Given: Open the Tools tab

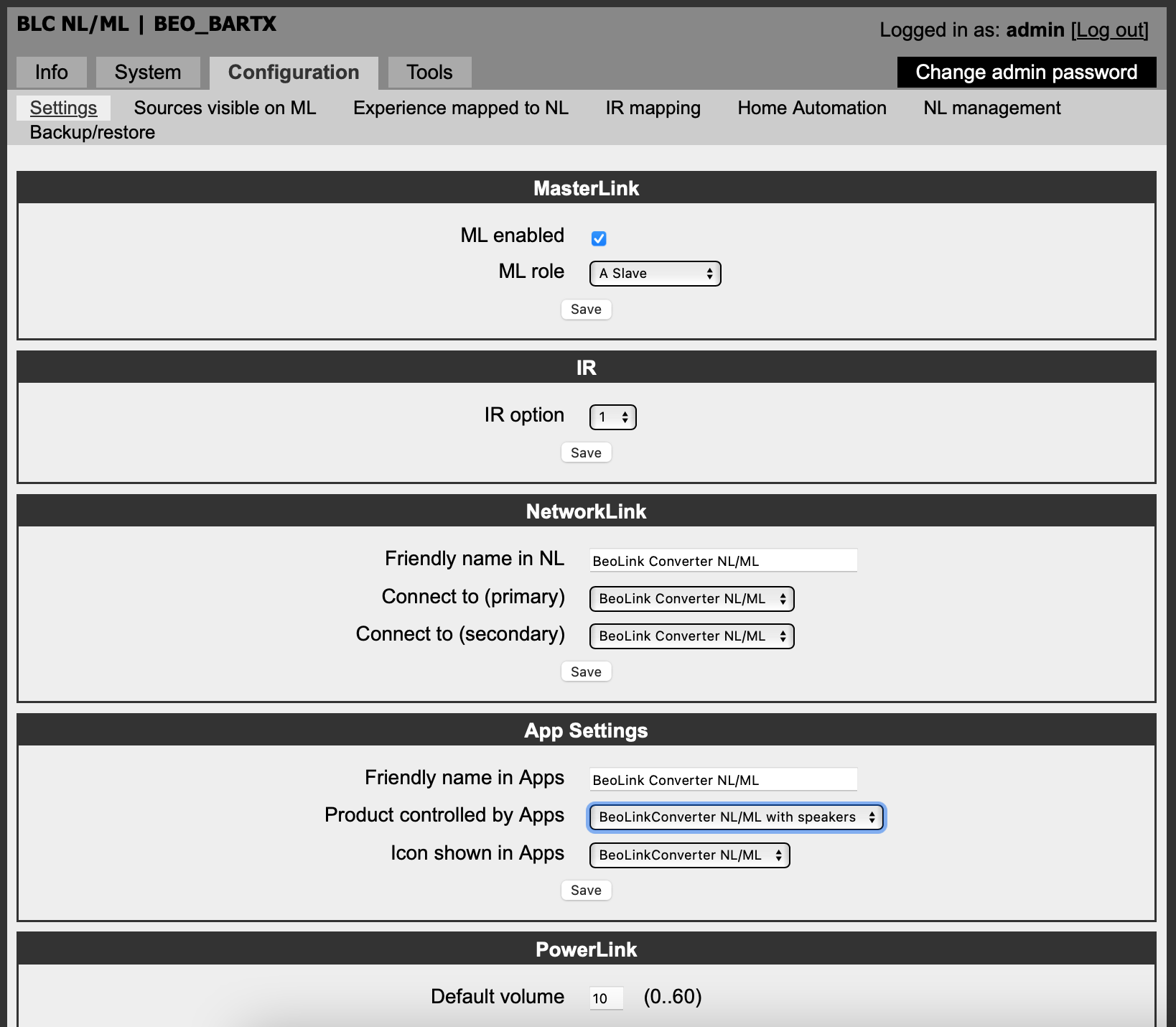Looking at the screenshot, I should click(429, 73).
